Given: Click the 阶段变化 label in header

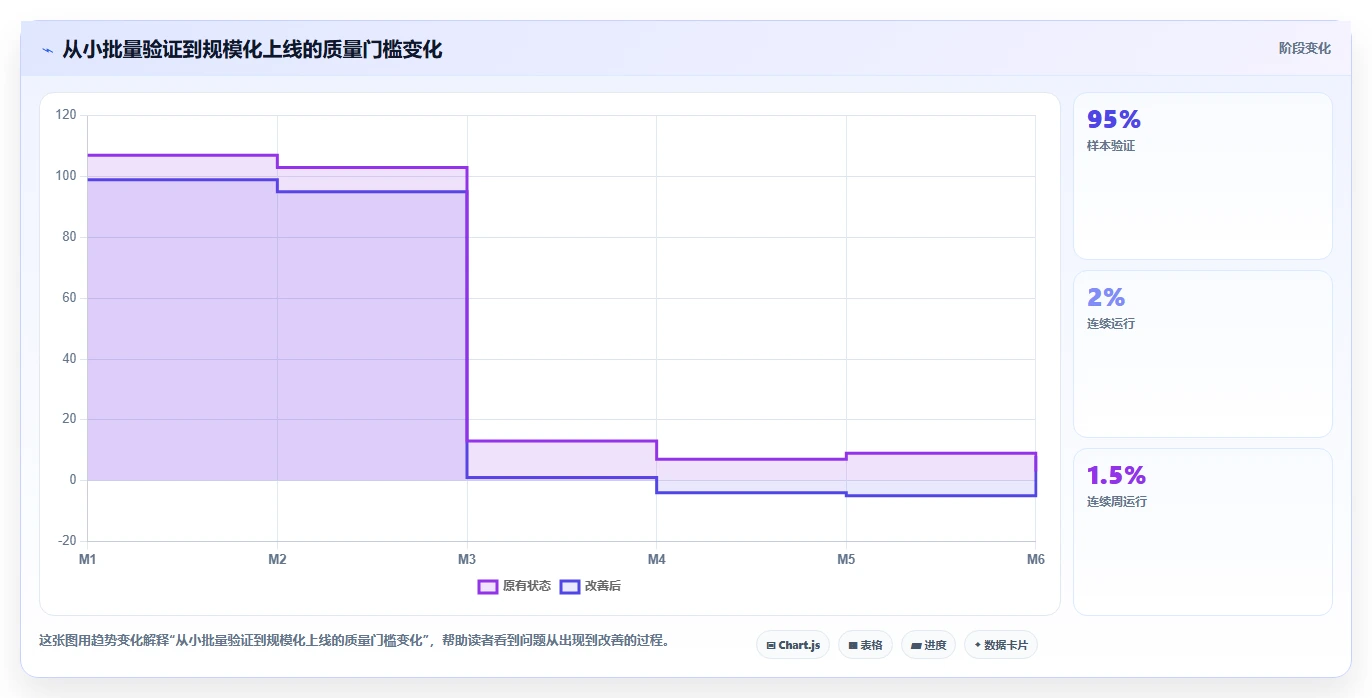Looking at the screenshot, I should [x=1304, y=48].
